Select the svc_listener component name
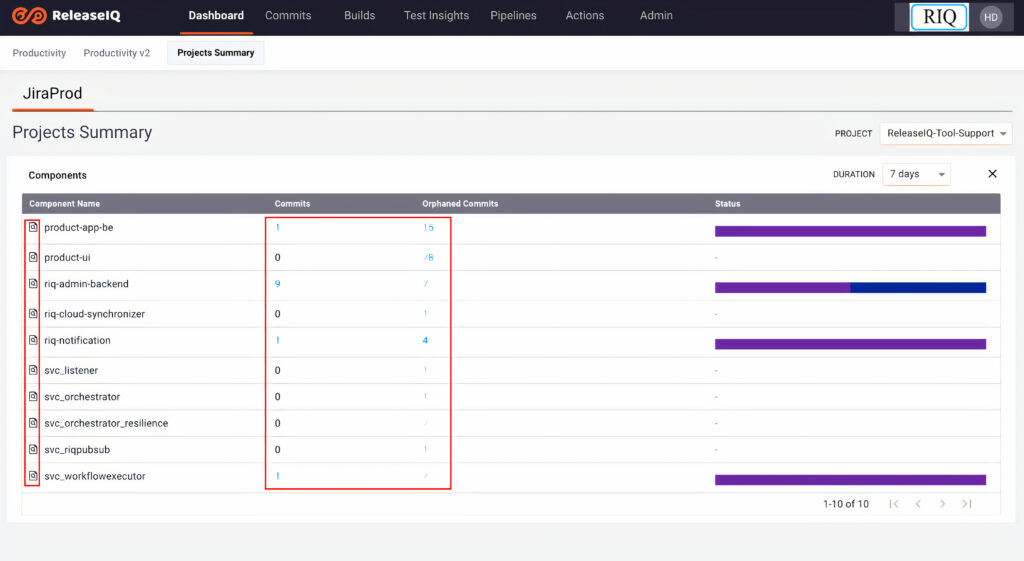 pos(71,370)
